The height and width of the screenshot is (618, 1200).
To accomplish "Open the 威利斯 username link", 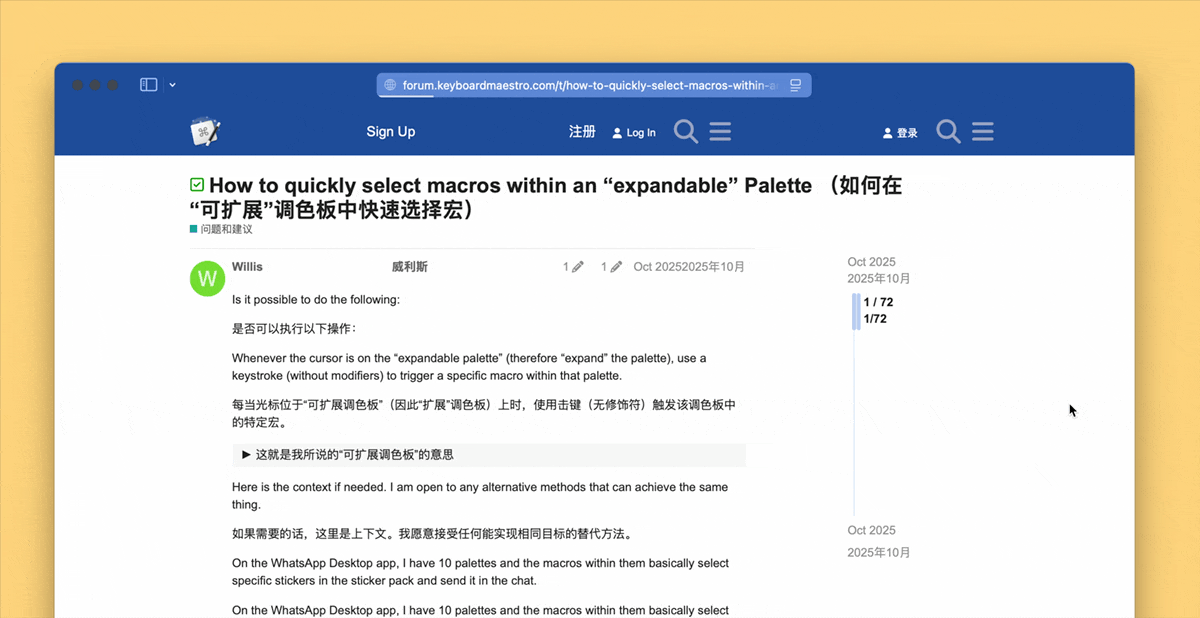I will (x=410, y=267).
